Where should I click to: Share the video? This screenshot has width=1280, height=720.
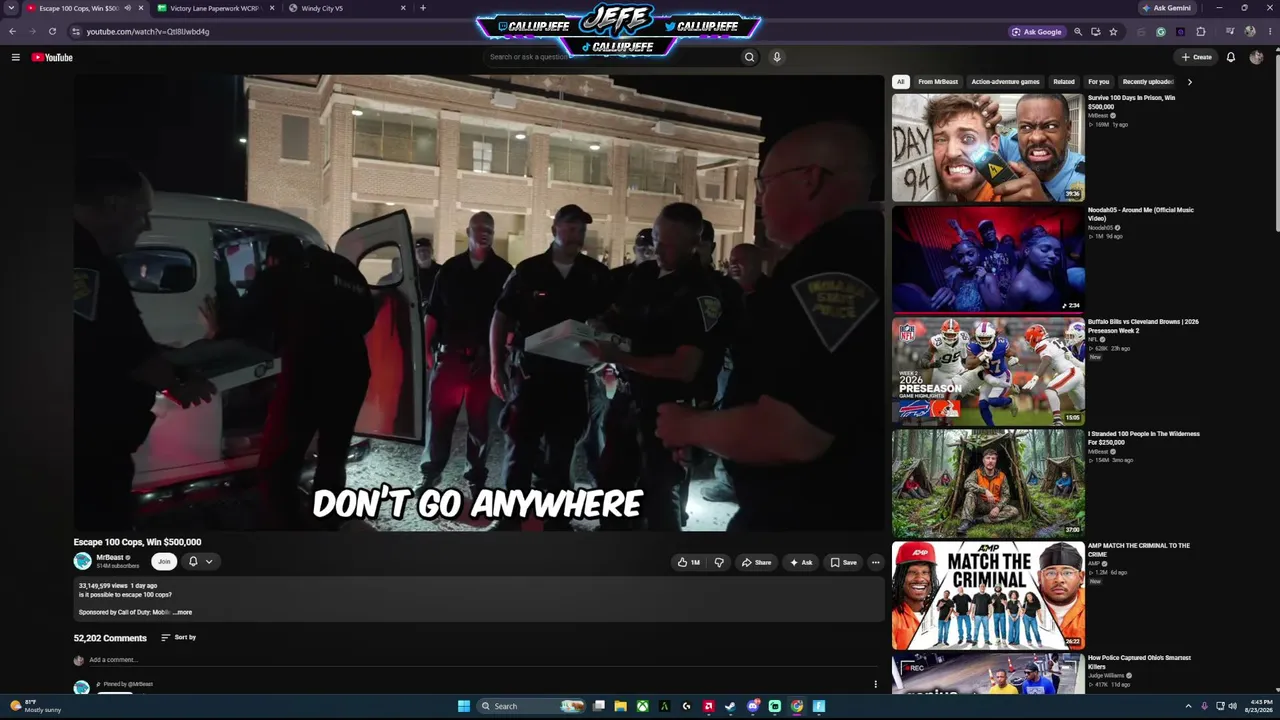[x=756, y=562]
